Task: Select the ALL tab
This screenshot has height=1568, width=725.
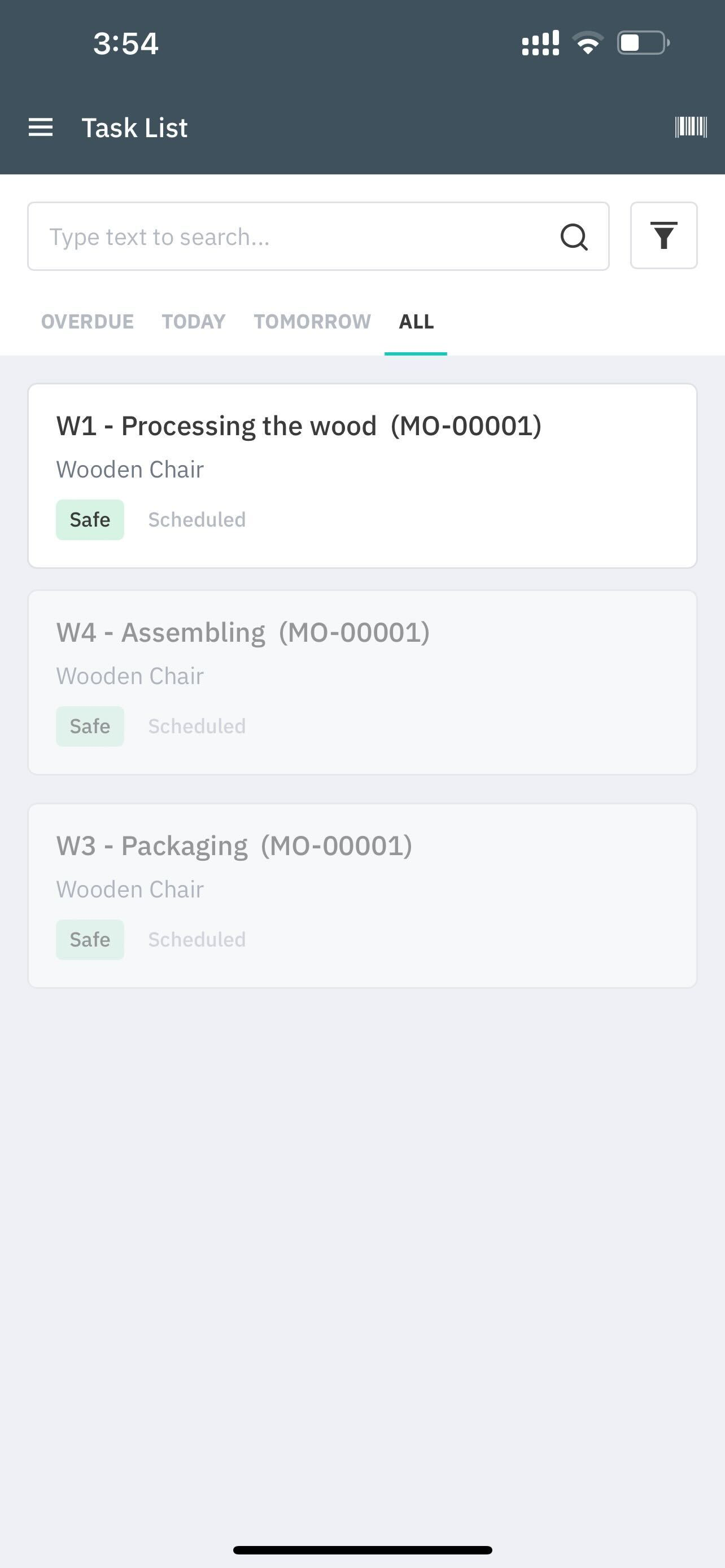Action: (x=416, y=321)
